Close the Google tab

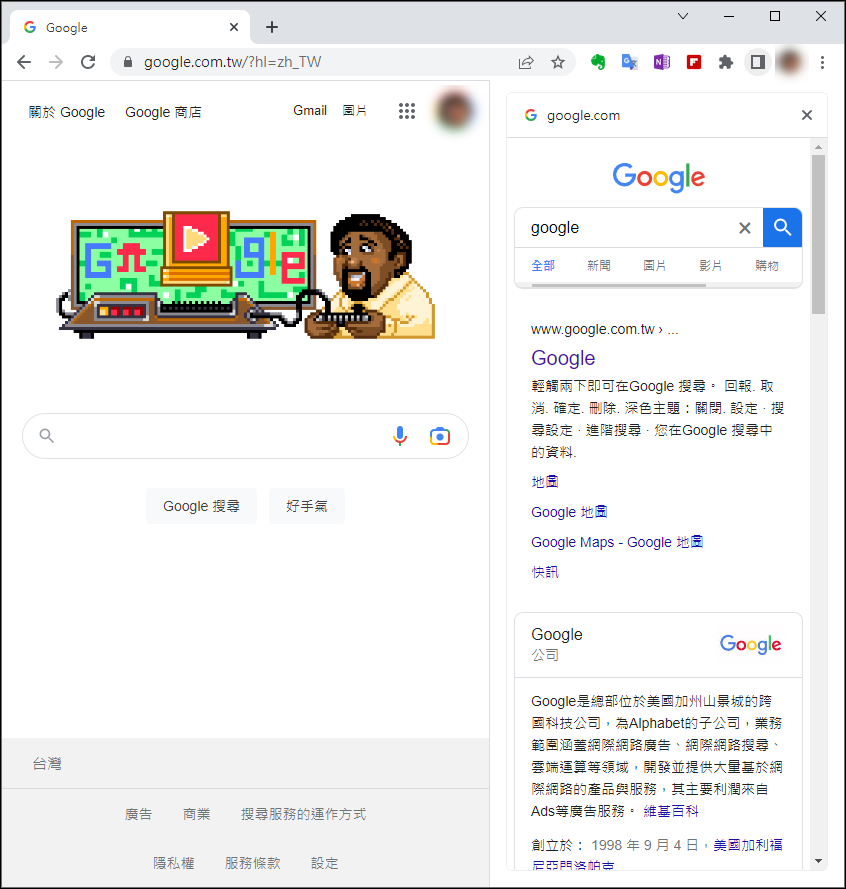(x=234, y=27)
